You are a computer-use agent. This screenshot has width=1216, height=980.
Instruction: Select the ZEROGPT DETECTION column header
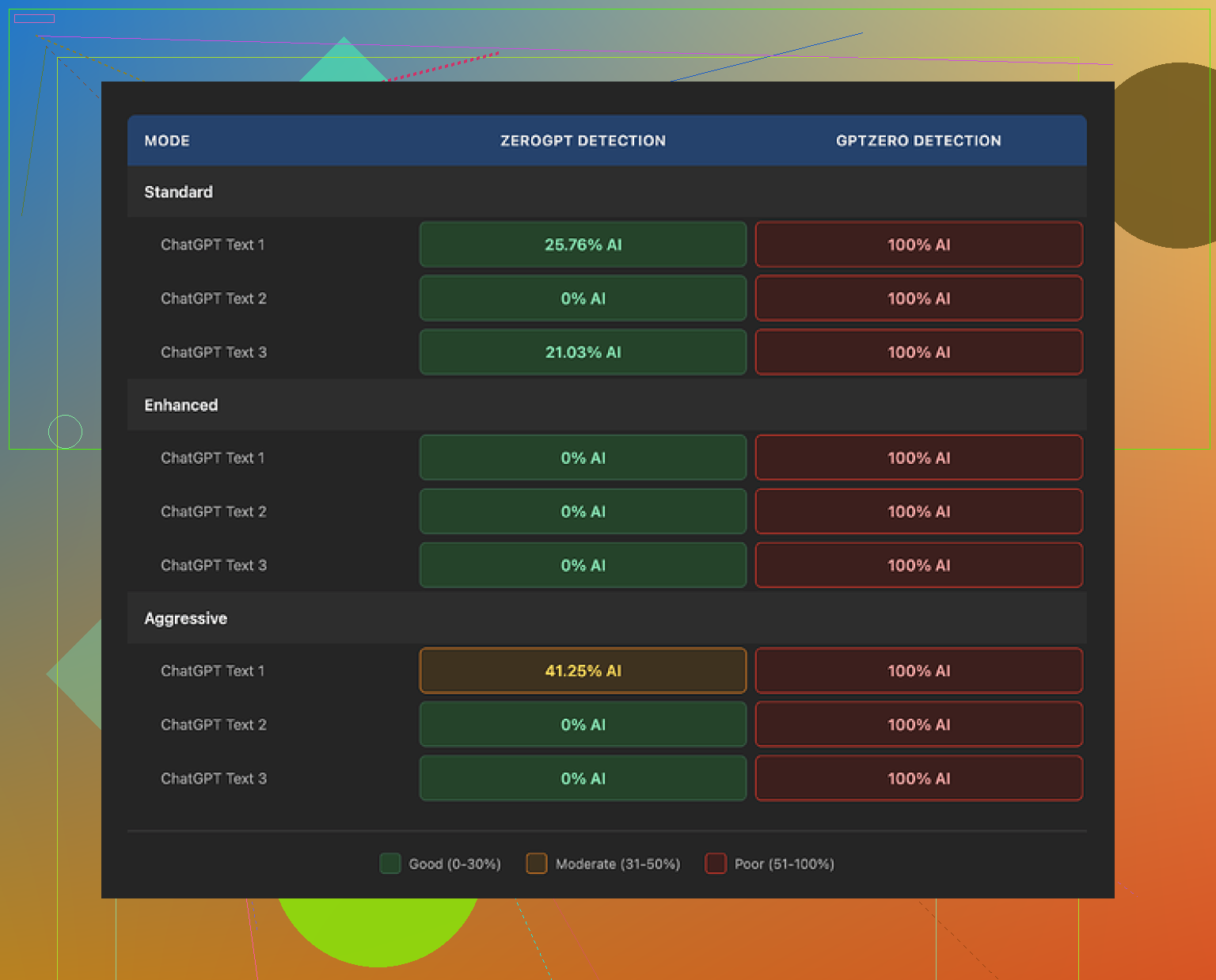tap(583, 141)
